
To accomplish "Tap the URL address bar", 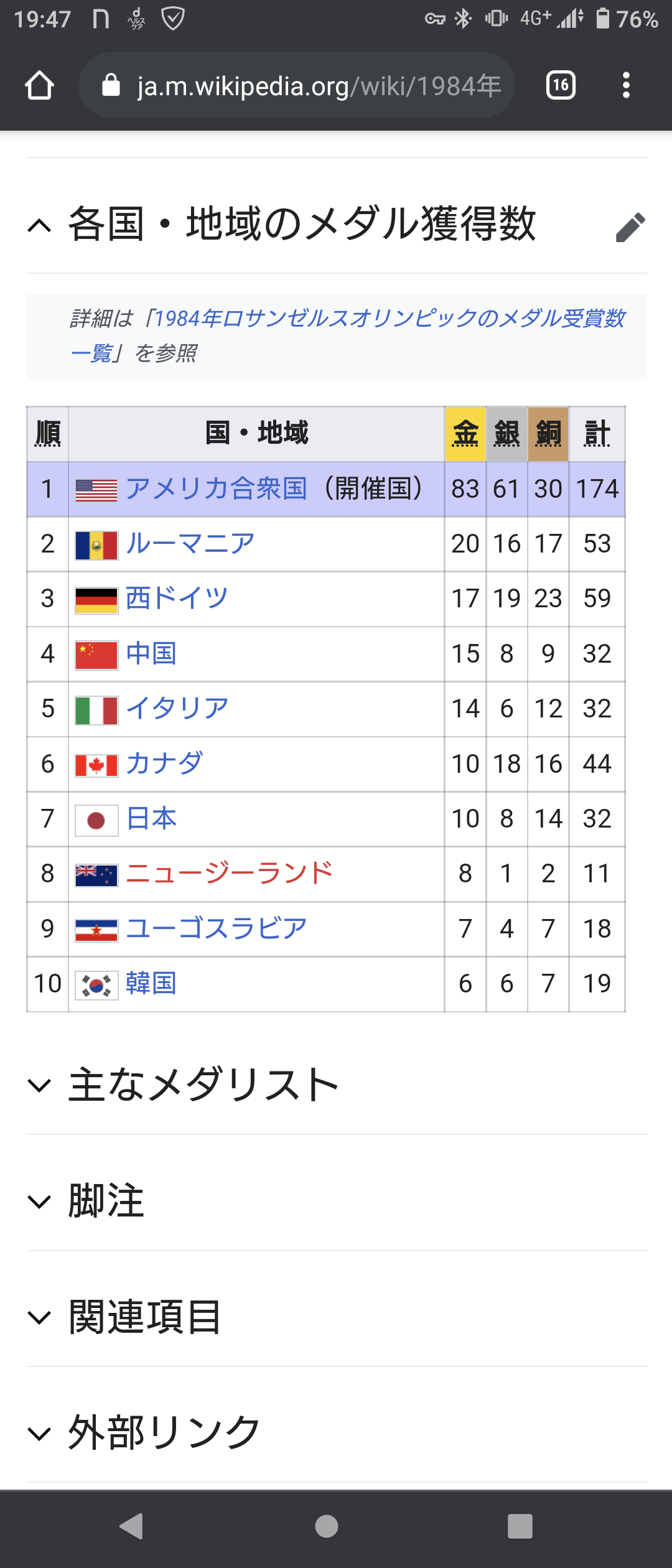I will (x=317, y=85).
